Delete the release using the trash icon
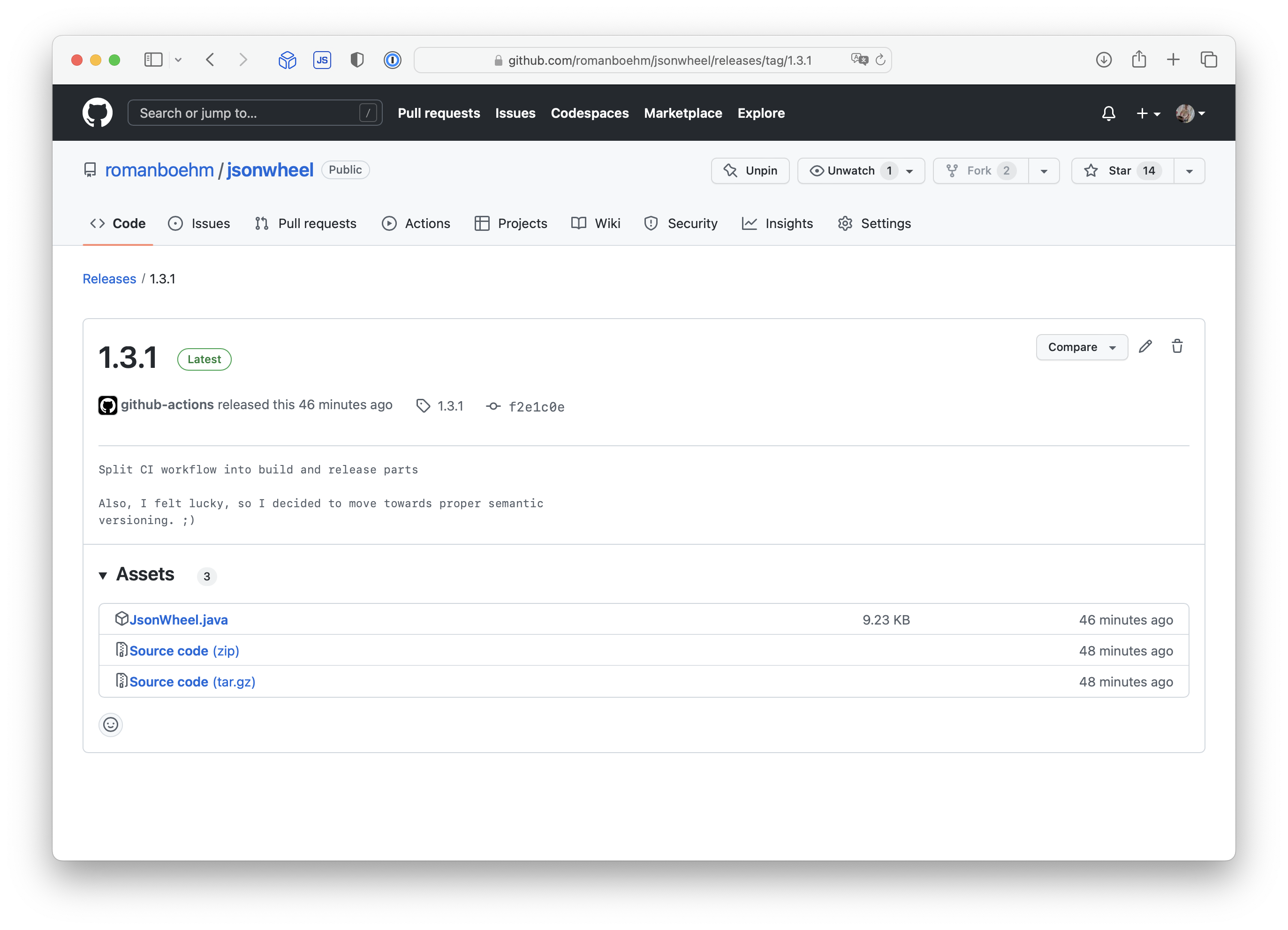This screenshot has width=1288, height=930. click(1177, 347)
